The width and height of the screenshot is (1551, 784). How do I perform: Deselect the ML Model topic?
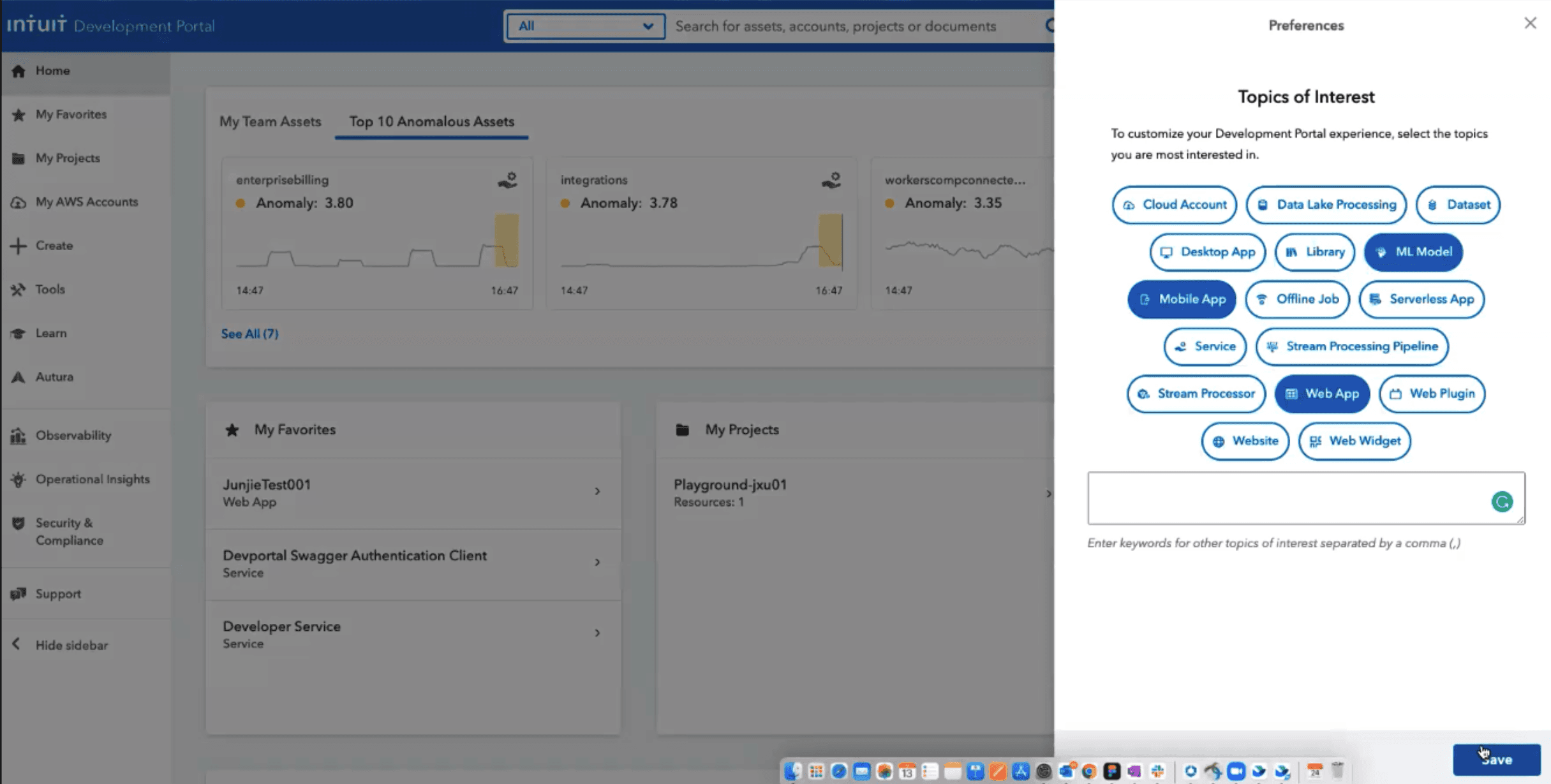[1413, 252]
